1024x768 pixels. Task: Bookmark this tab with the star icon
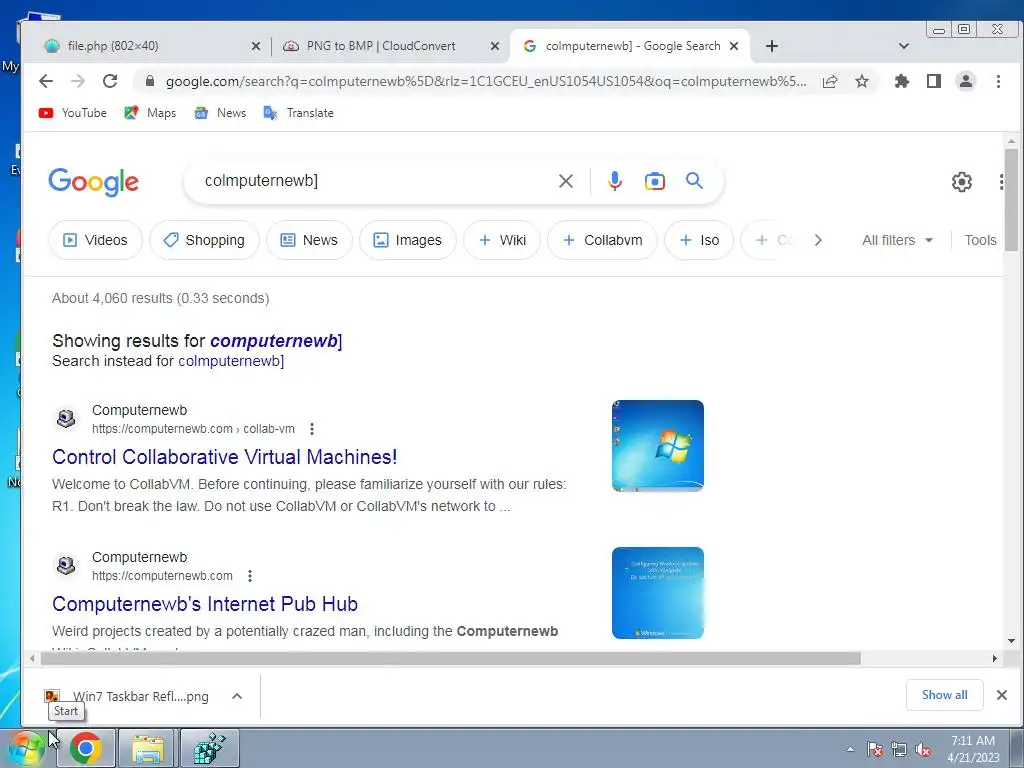tap(862, 81)
